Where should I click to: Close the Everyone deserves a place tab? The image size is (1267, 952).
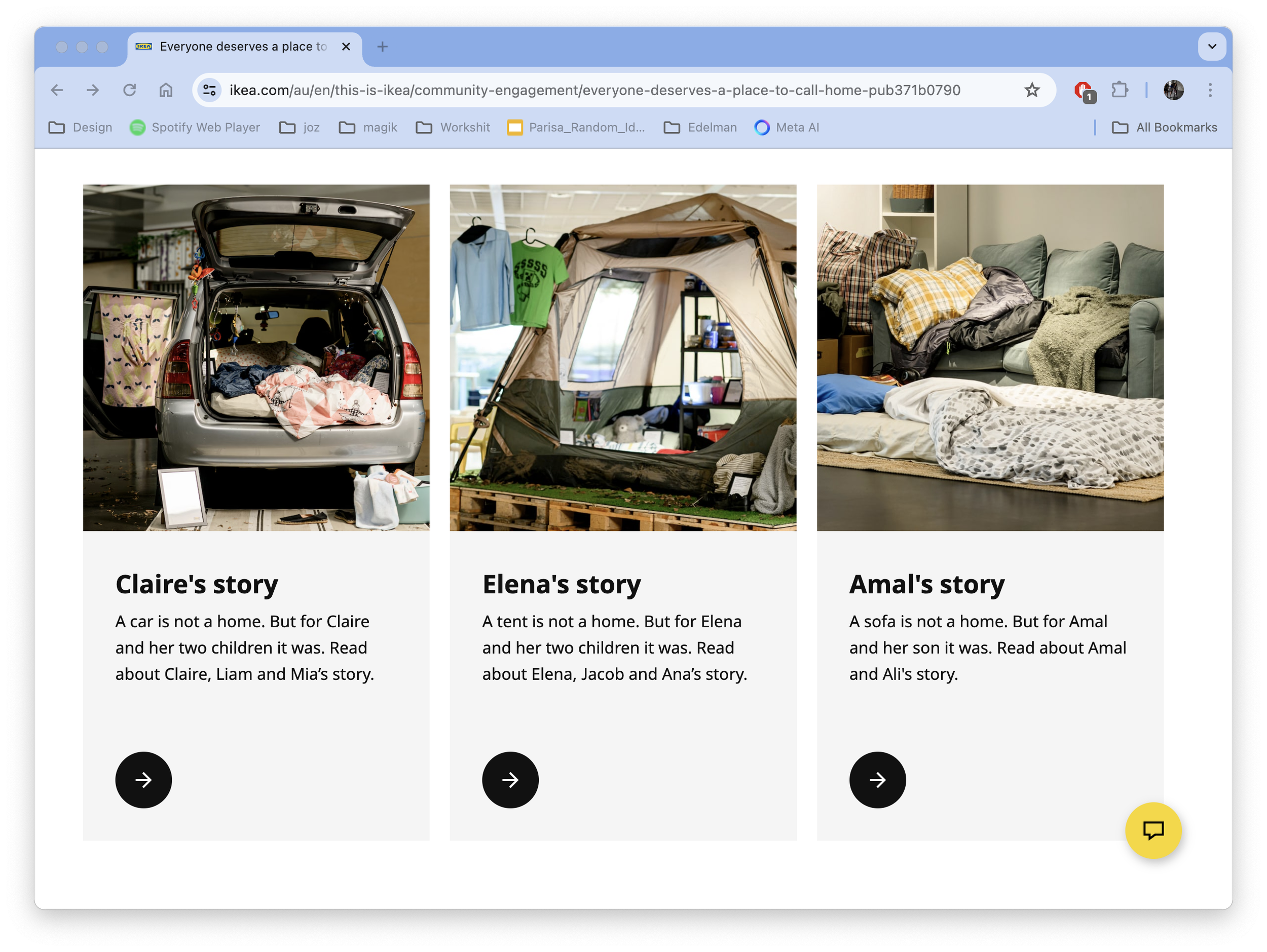(346, 47)
